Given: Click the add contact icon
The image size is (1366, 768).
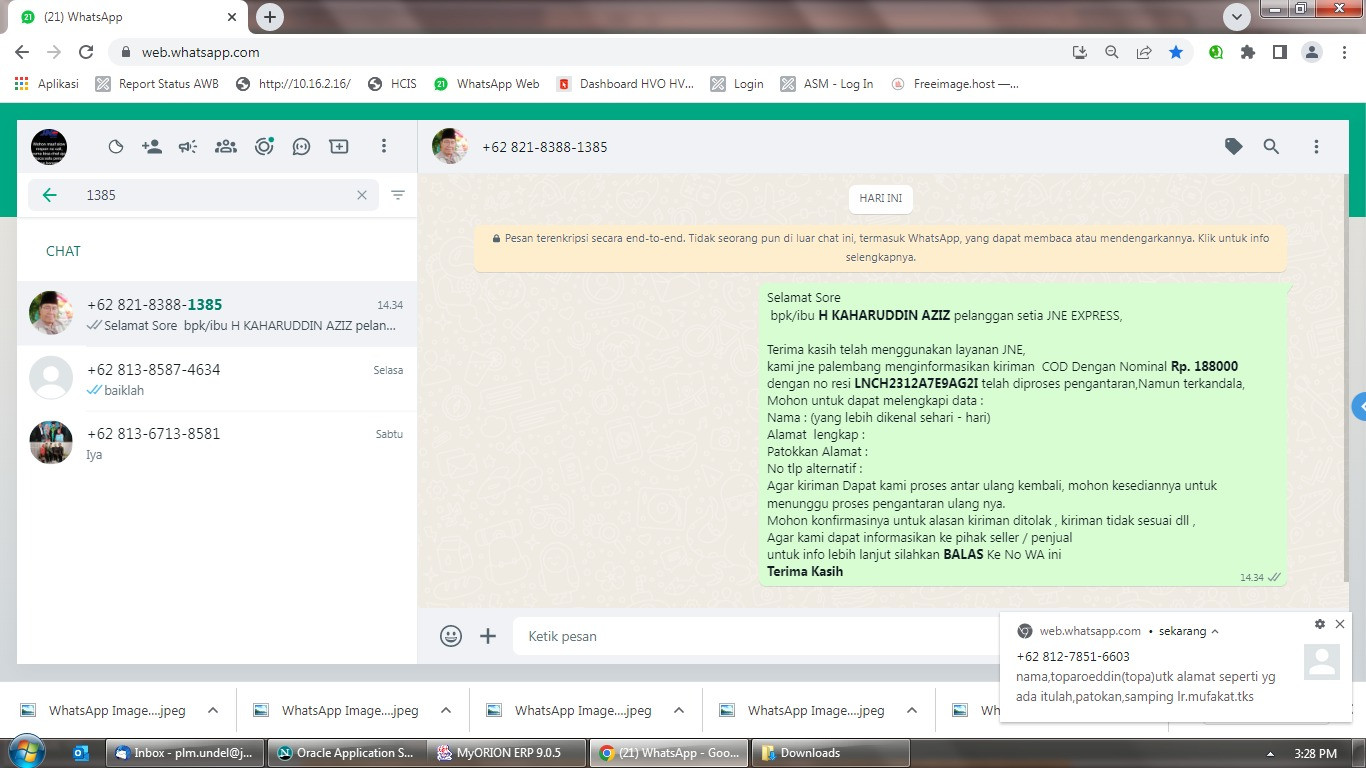Looking at the screenshot, I should tap(152, 147).
